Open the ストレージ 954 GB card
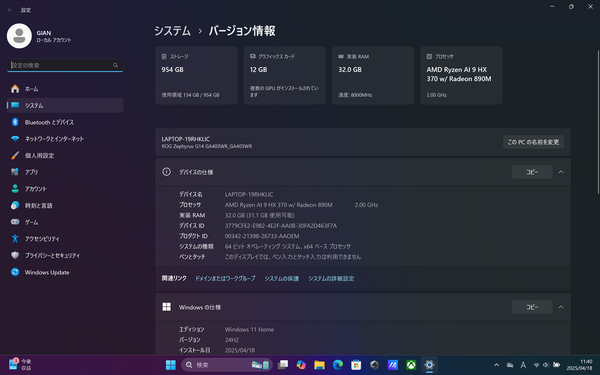600x375 pixels. [196, 75]
